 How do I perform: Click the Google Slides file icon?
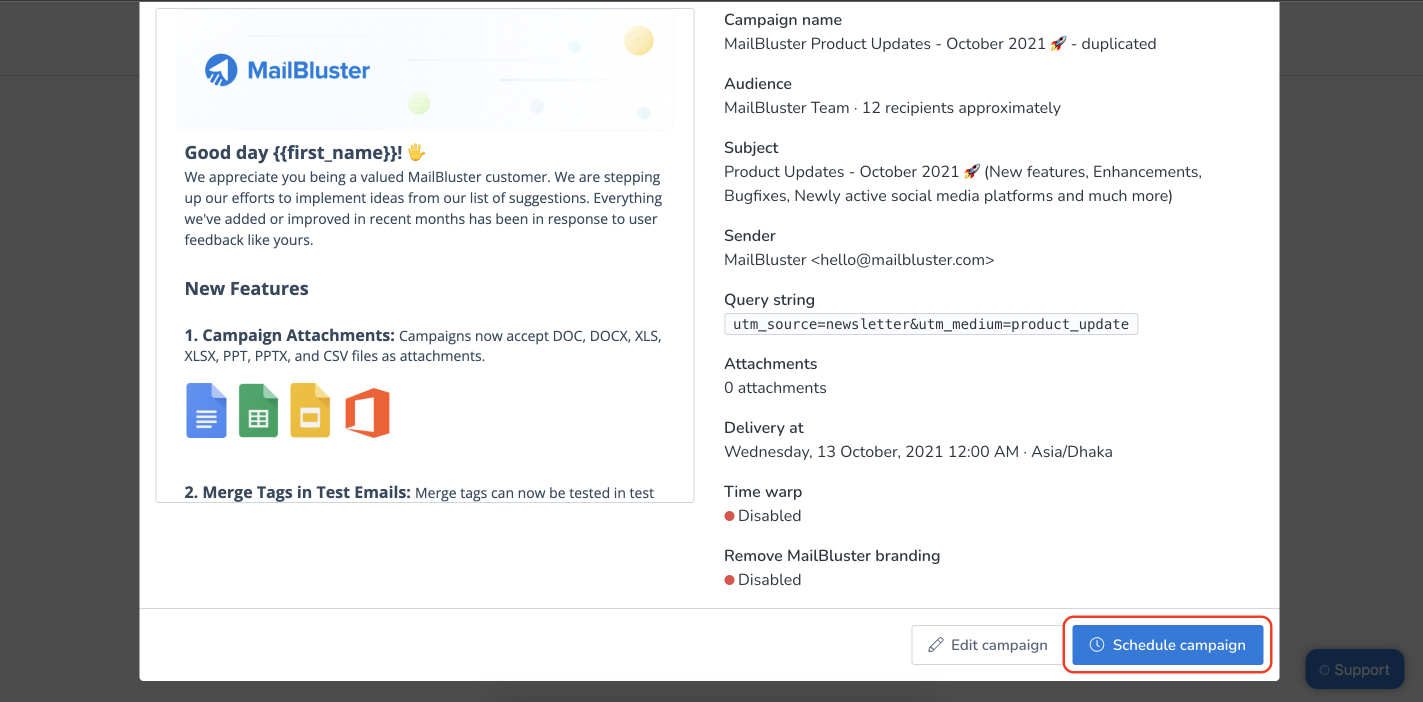pos(310,410)
